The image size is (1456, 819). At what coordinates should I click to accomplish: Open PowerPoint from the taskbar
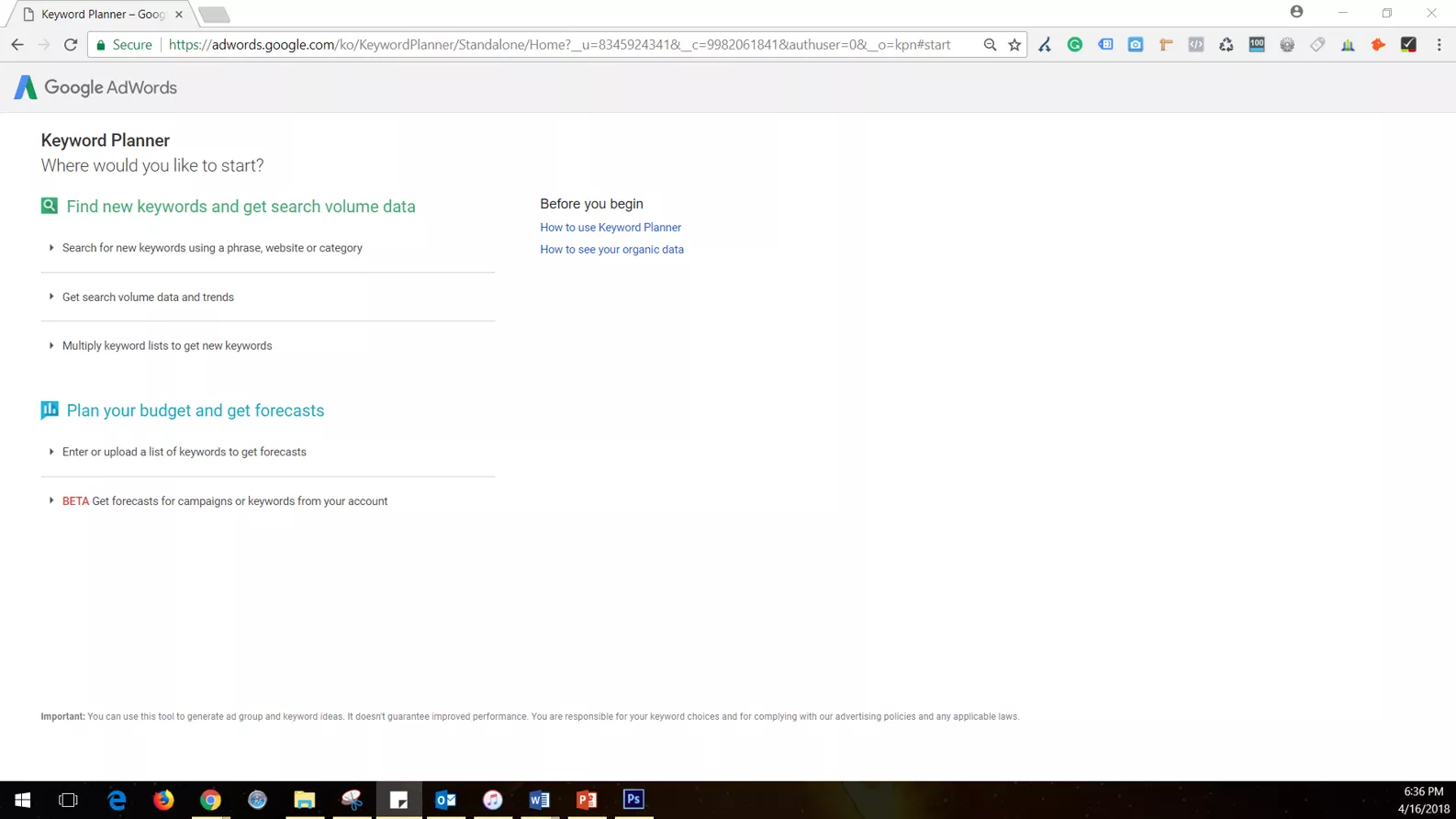(x=587, y=800)
